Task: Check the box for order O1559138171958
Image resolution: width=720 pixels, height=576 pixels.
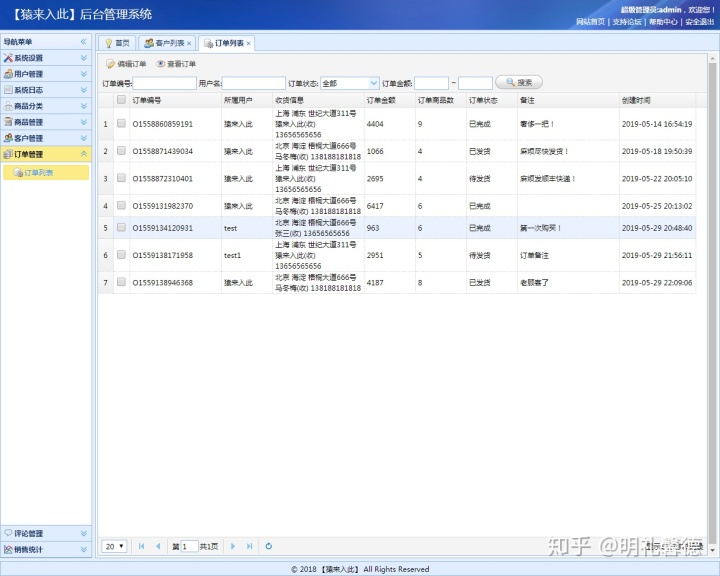Action: pos(121,255)
